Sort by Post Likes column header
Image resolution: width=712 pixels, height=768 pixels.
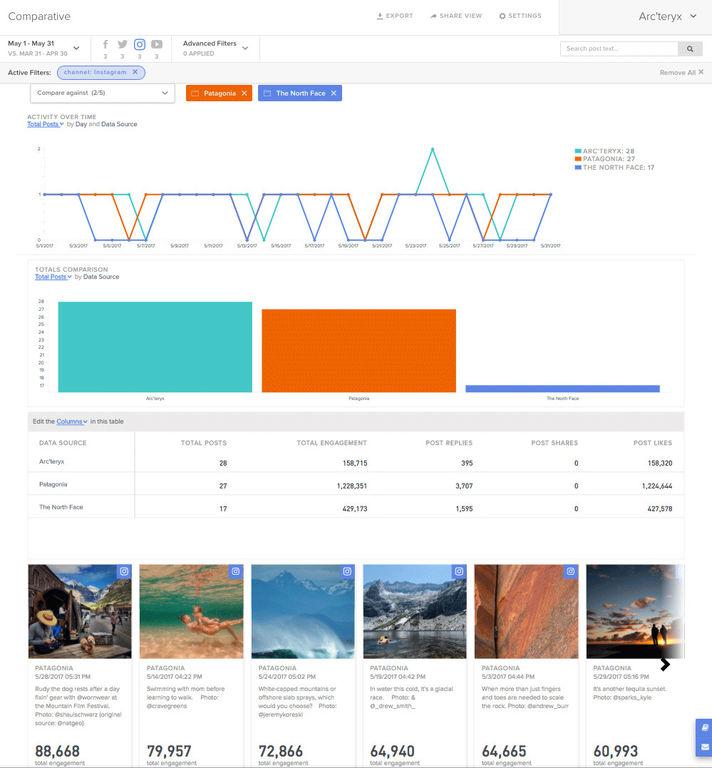click(652, 443)
